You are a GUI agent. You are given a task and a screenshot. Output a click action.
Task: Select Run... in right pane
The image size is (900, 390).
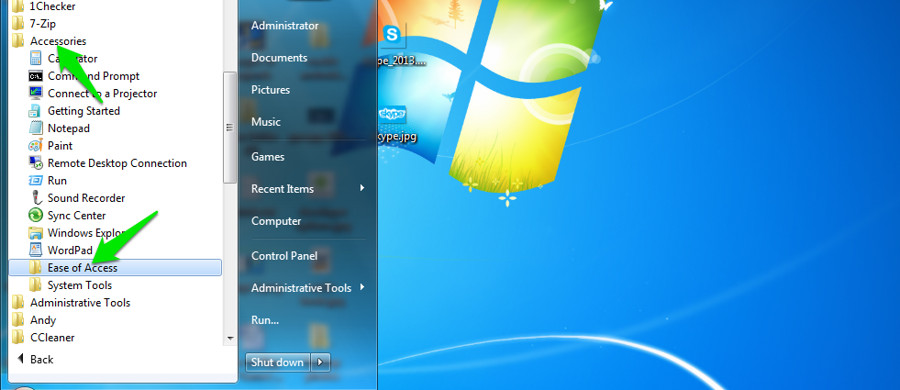click(265, 320)
